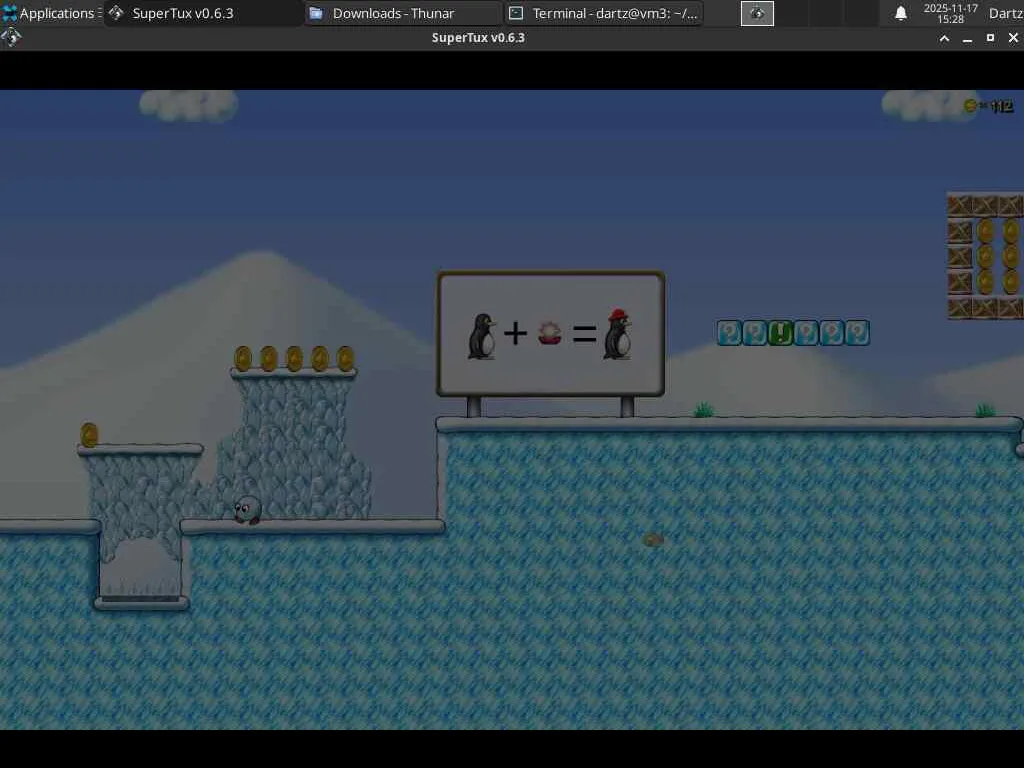This screenshot has height=768, width=1024.
Task: Switch to the SuperTux v0.6.3 taskbar button
Action: pos(204,13)
